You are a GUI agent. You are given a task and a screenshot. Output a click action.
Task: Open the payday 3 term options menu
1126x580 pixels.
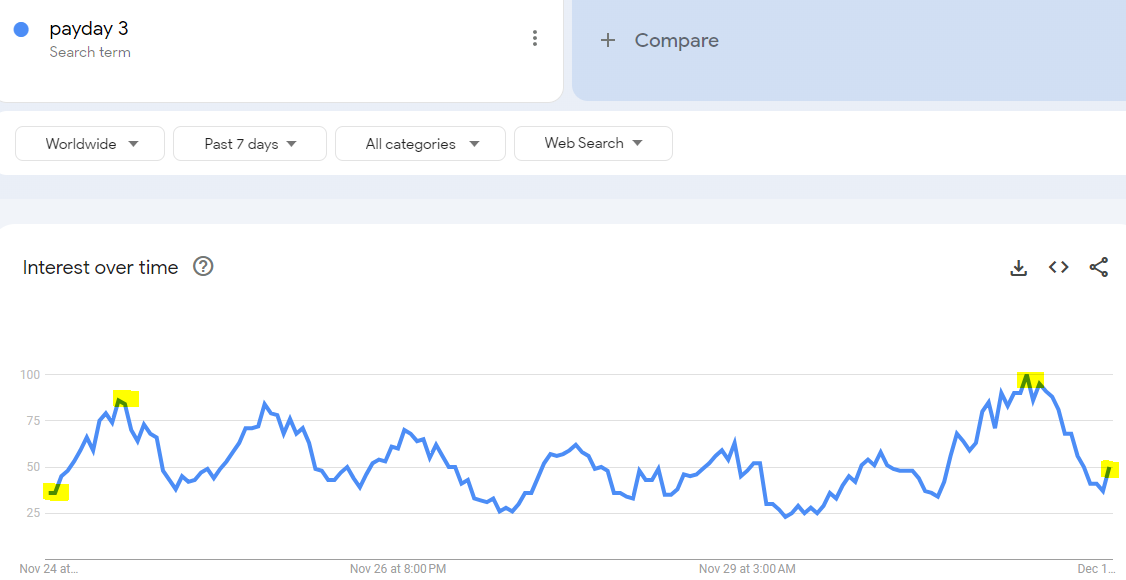pyautogui.click(x=534, y=38)
